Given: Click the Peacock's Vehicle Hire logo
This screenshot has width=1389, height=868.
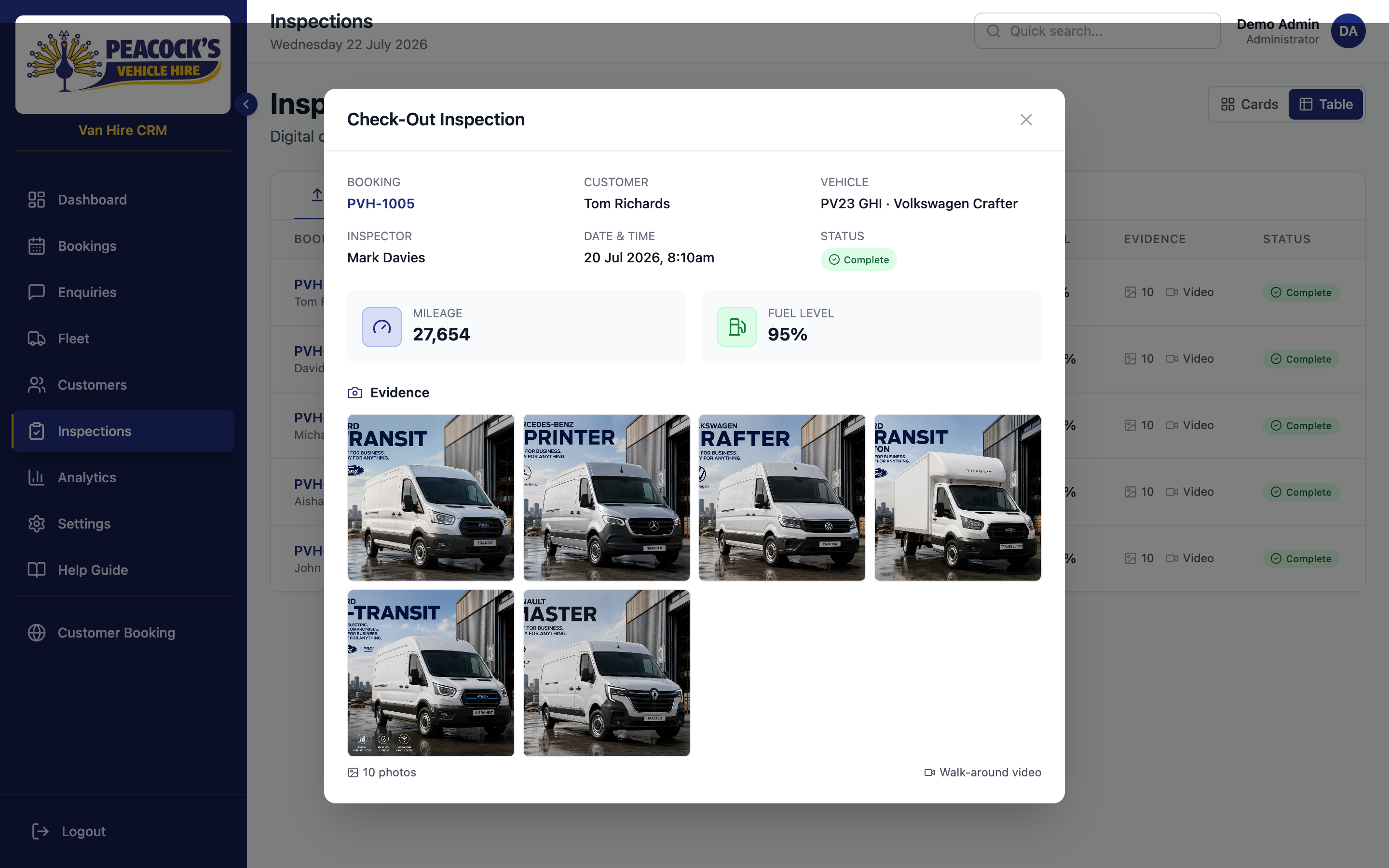Looking at the screenshot, I should [123, 64].
